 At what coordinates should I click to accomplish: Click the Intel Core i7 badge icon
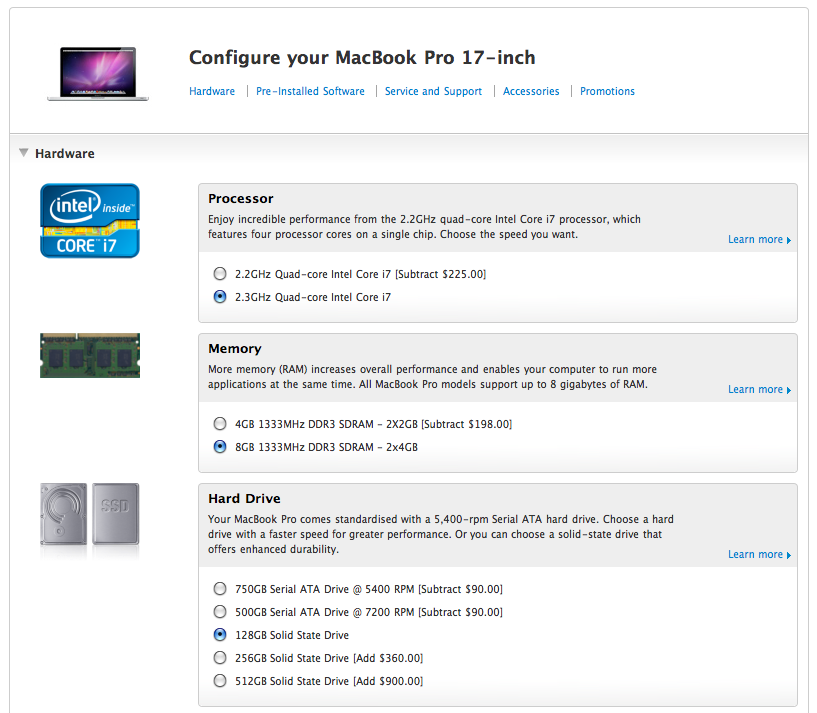[90, 220]
